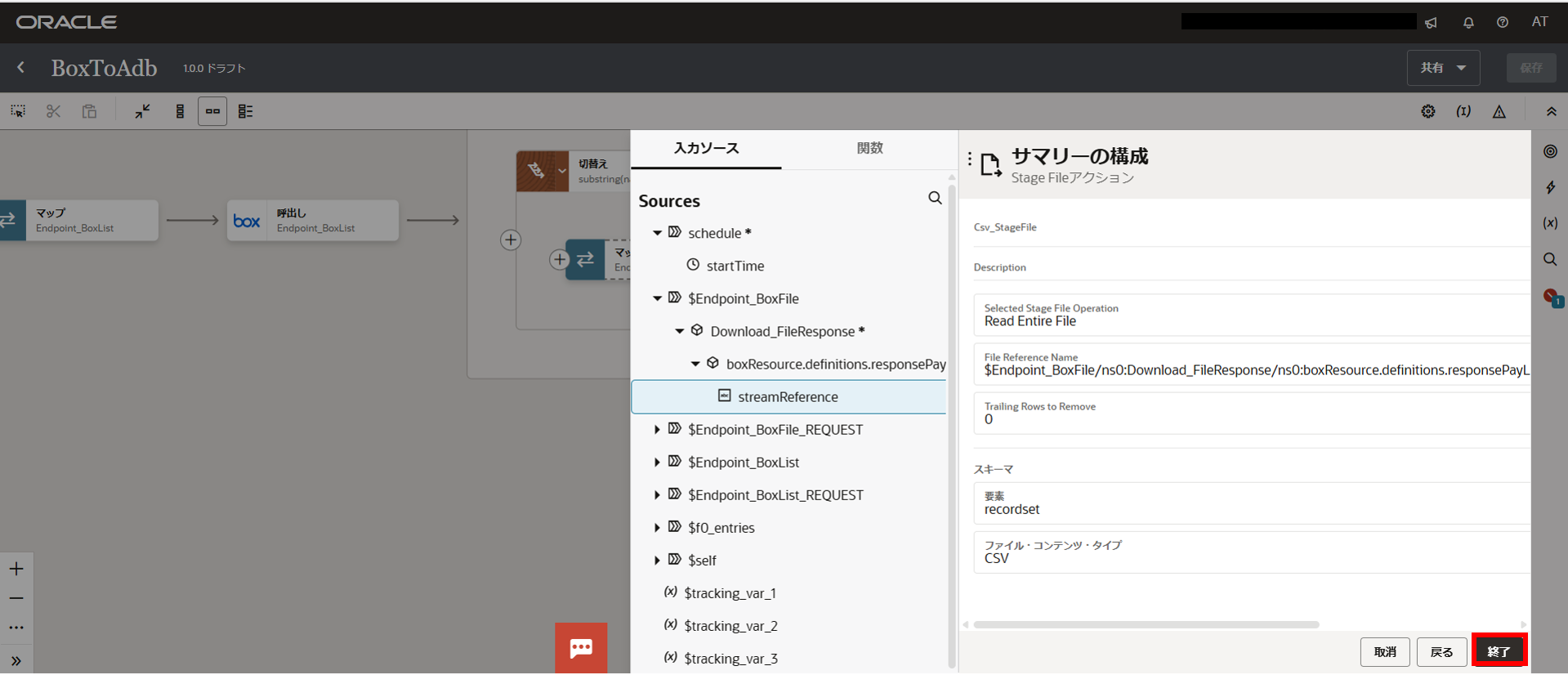The width and height of the screenshot is (1568, 675).
Task: Open the red error badge icon in side rail
Action: [1552, 297]
